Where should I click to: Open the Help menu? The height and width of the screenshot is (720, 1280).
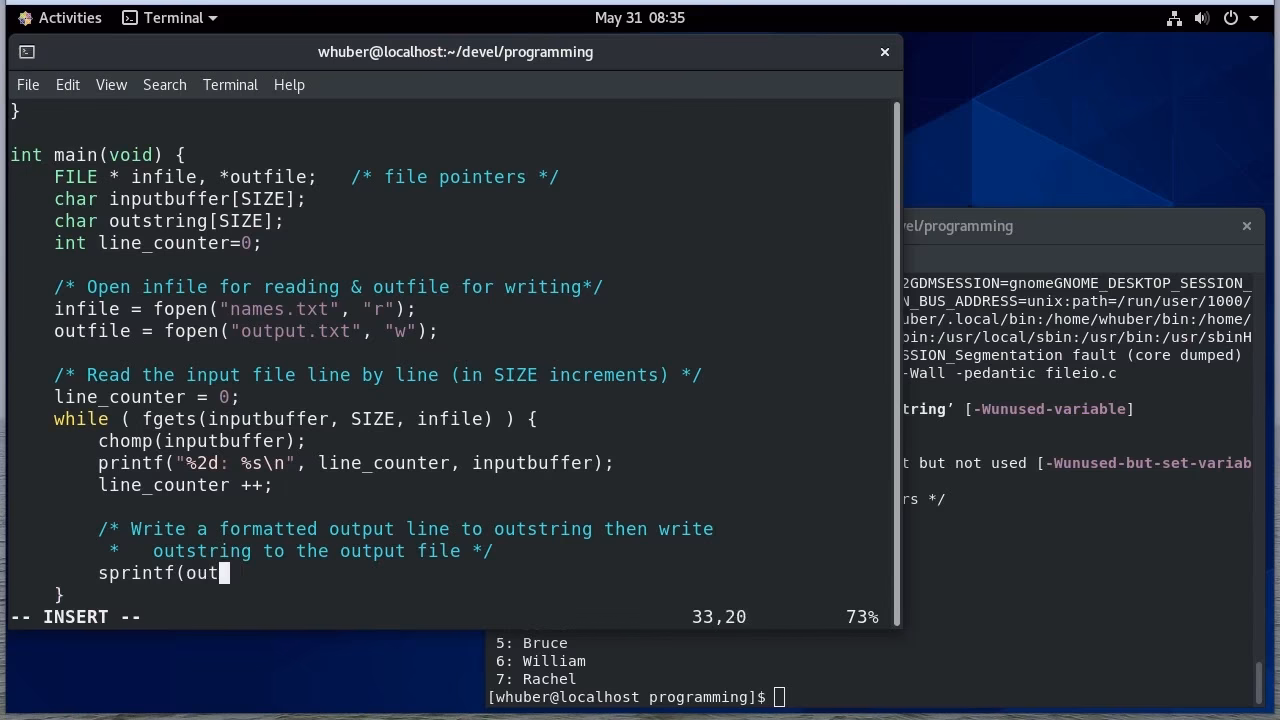point(289,85)
